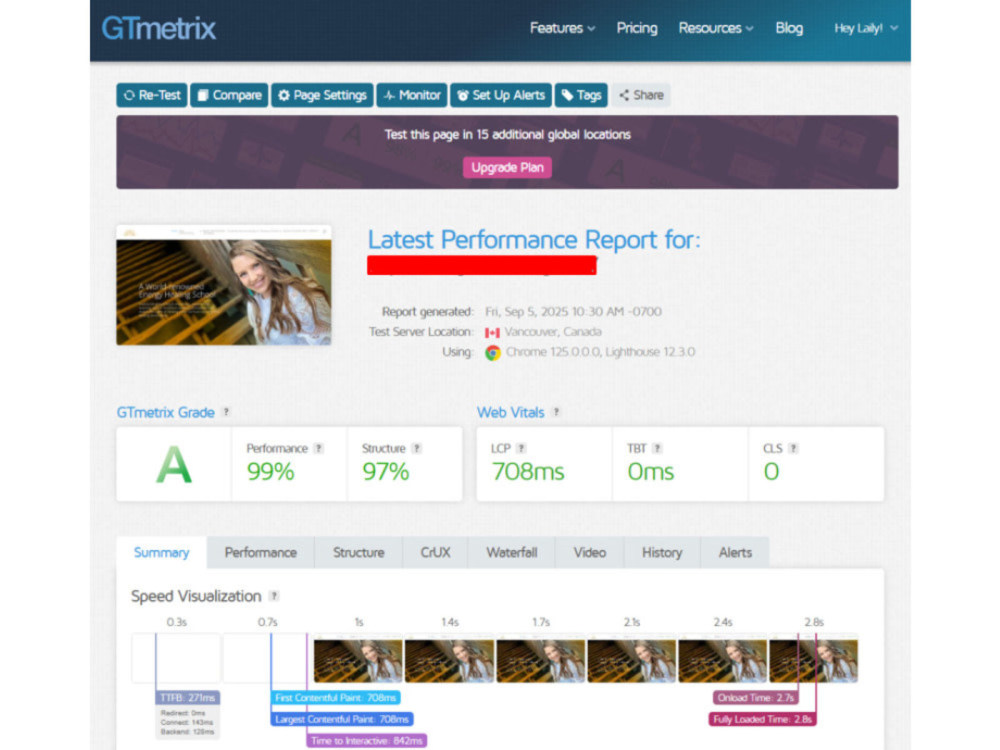Click the 0ms TBT value

coord(651,472)
